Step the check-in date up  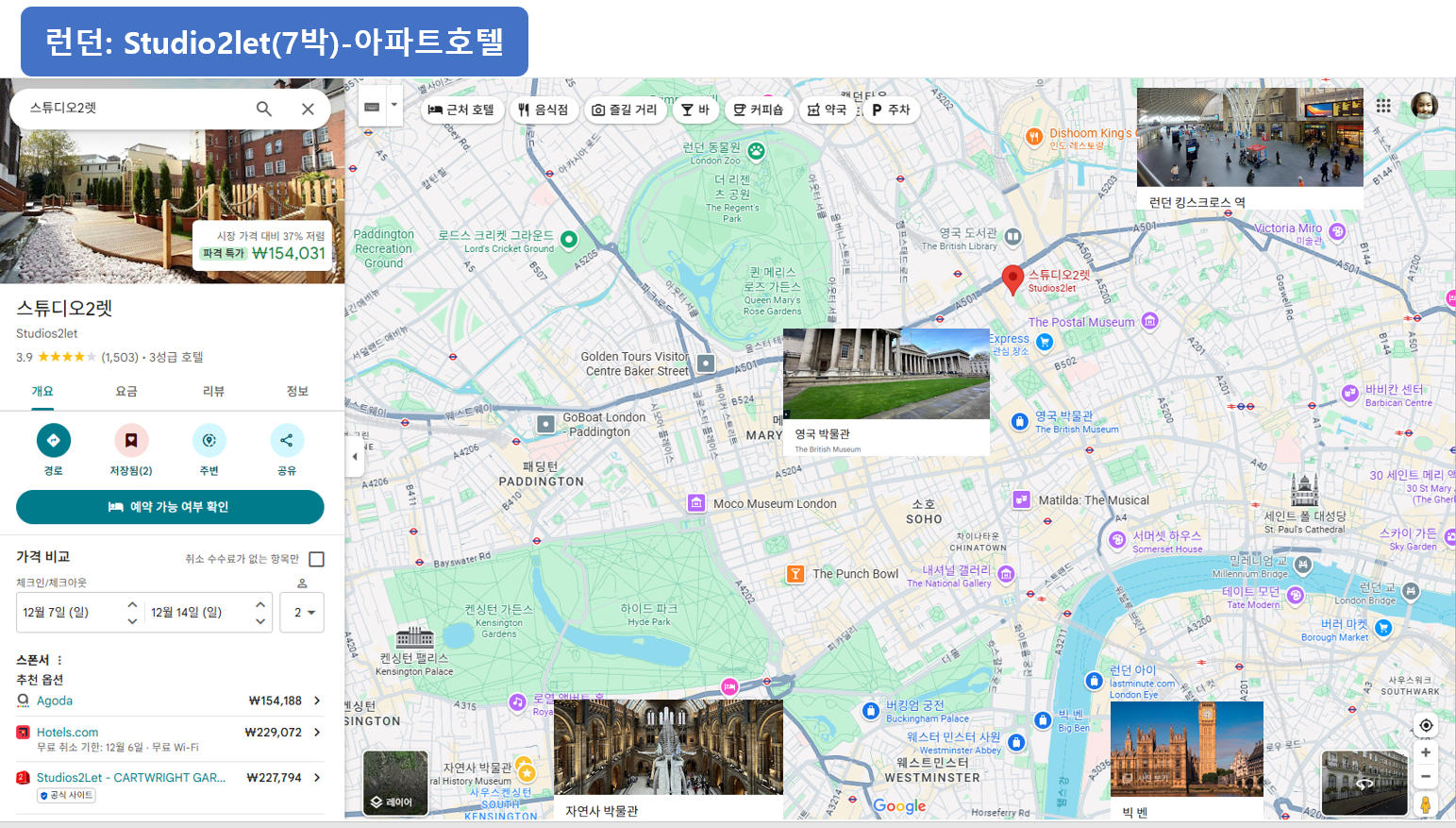(x=132, y=604)
